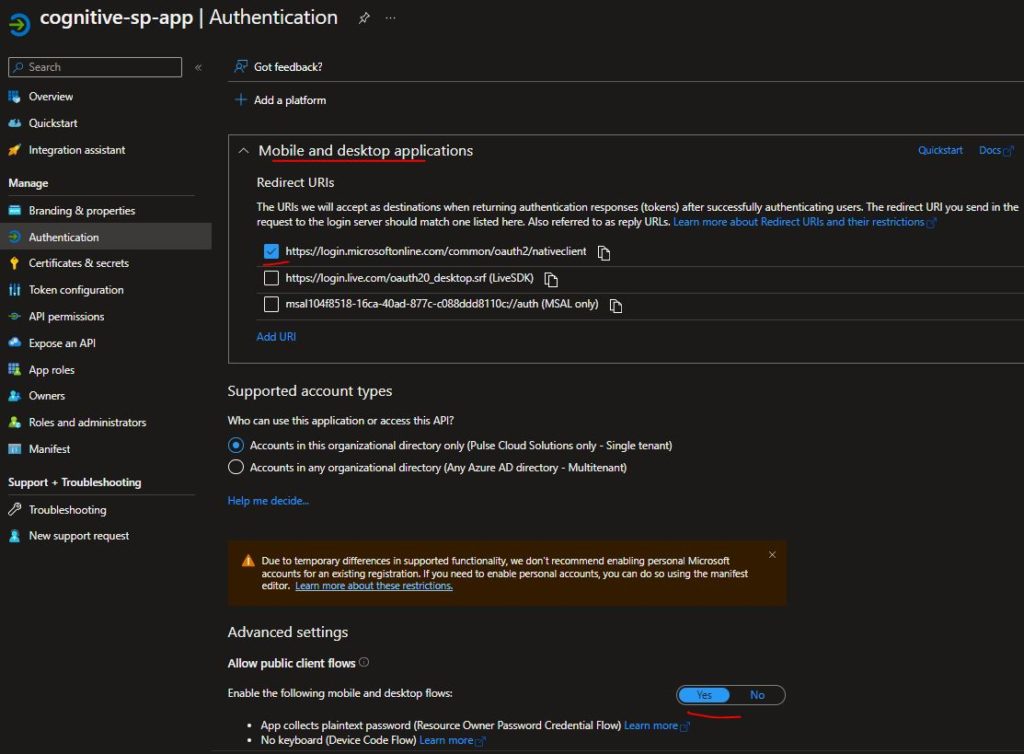
Task: Pin the Authentication page
Action: (x=363, y=17)
